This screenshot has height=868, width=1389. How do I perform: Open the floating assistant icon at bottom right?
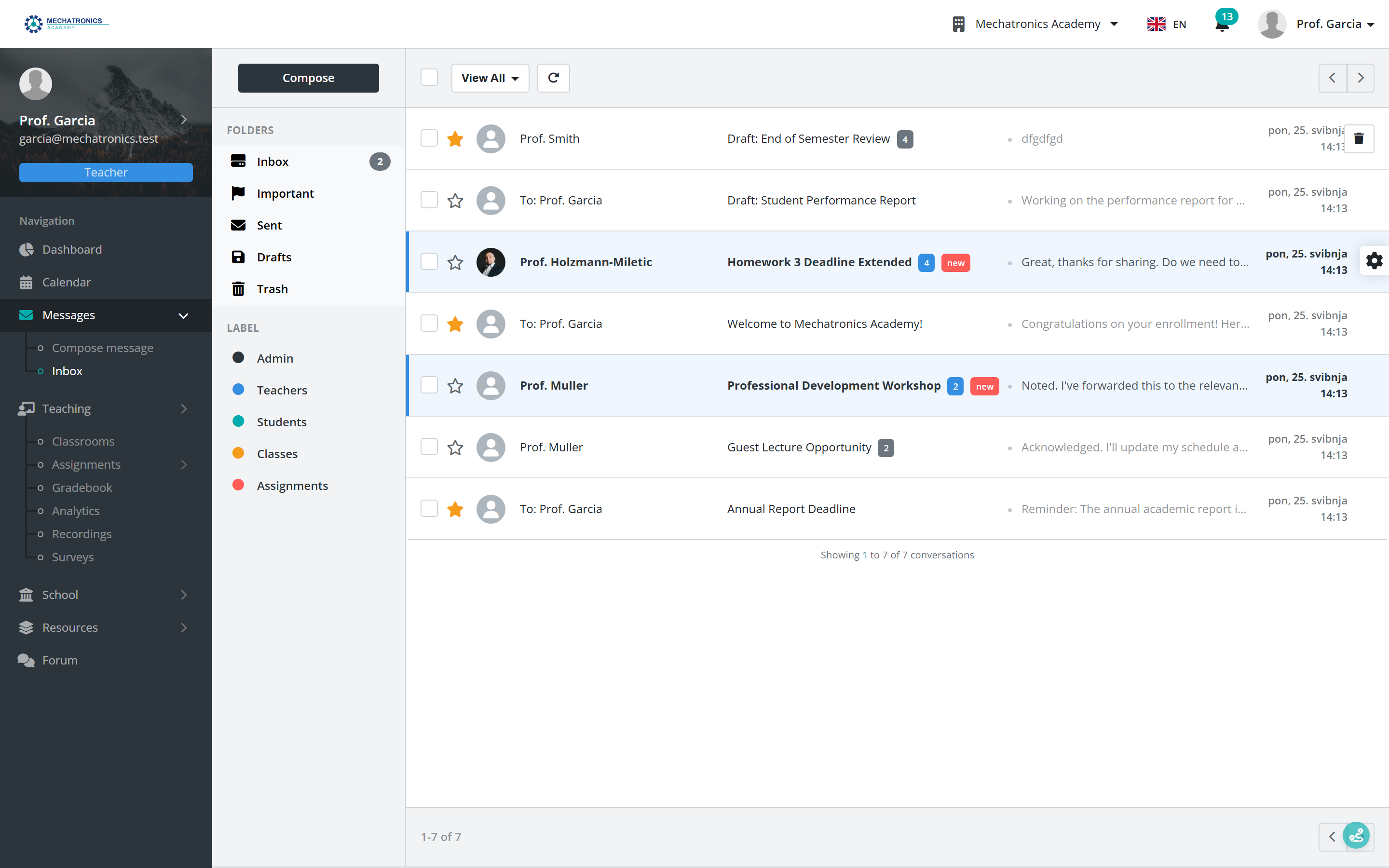pyautogui.click(x=1357, y=836)
